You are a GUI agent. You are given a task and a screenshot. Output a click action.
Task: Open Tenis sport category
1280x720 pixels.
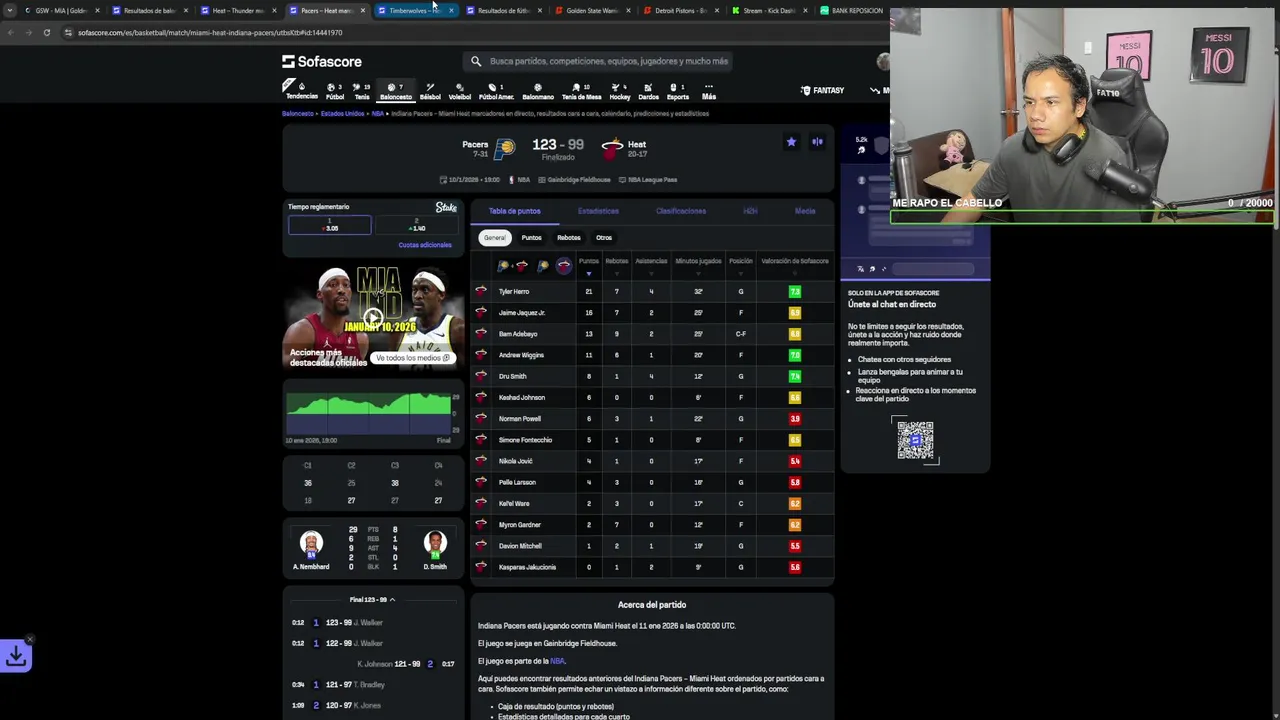click(x=362, y=91)
